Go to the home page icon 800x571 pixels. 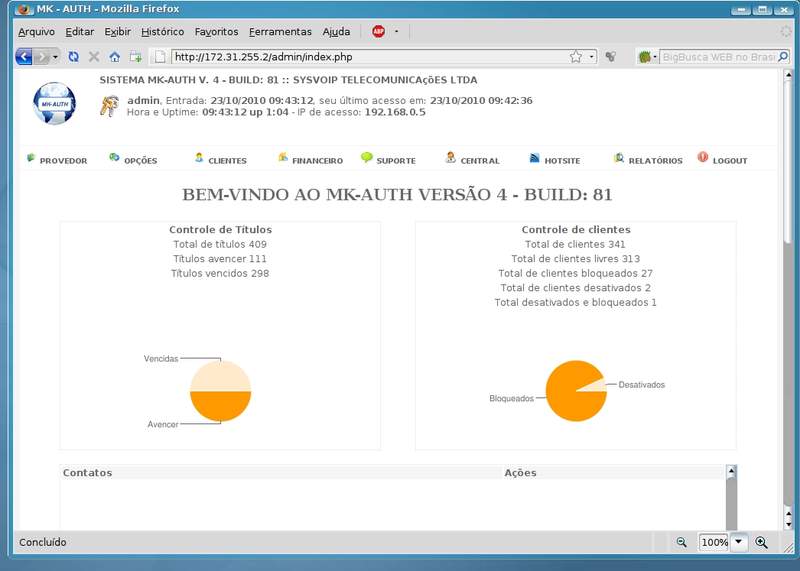(x=115, y=57)
